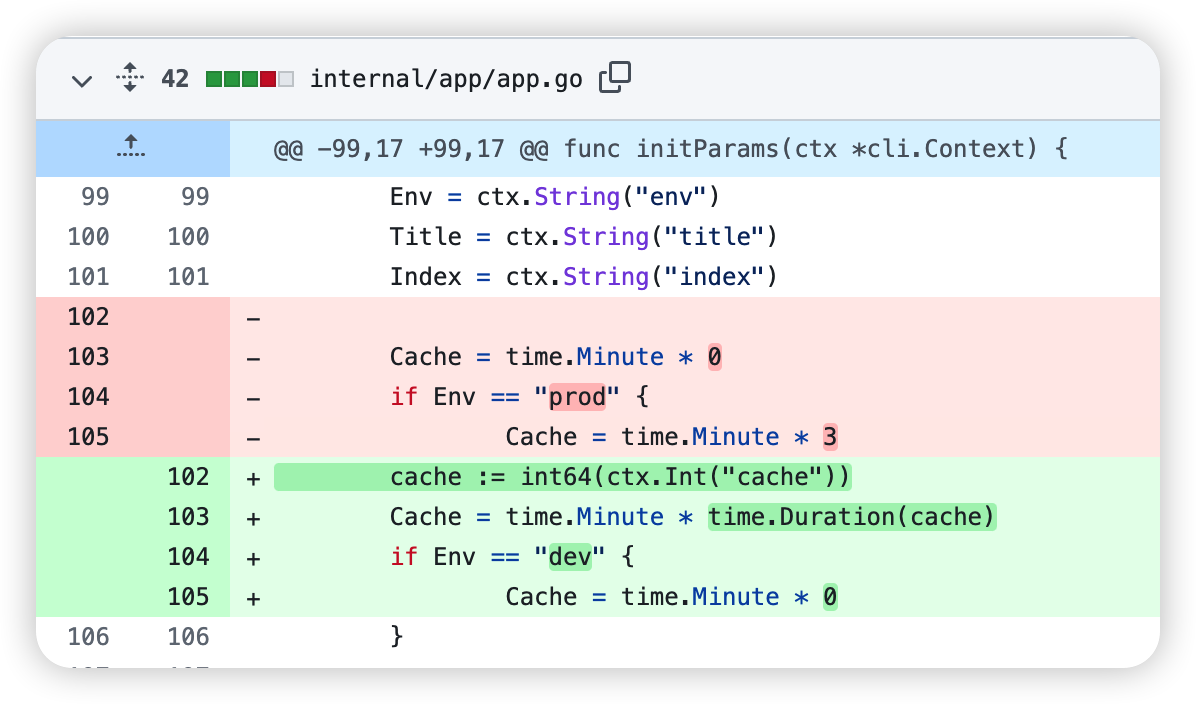Screen dimensions: 1196x704
Task: Select new line number 106
Action: point(188,637)
